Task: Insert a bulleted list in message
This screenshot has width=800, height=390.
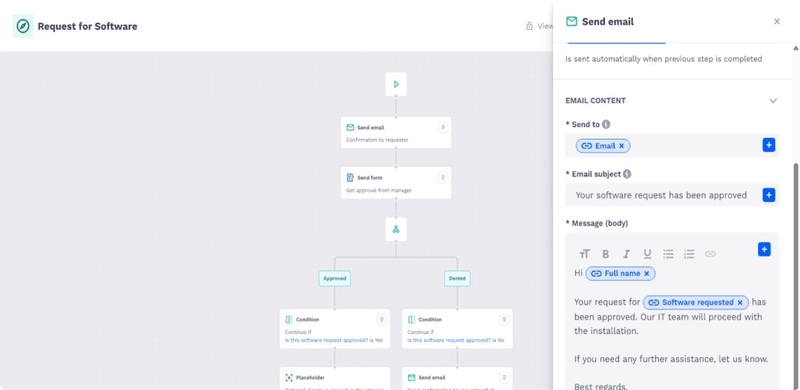Action: [x=668, y=254]
